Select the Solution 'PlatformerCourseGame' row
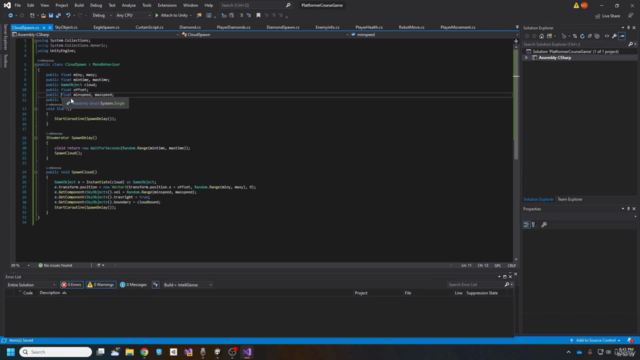Image resolution: width=640 pixels, height=360 pixels. click(x=576, y=51)
